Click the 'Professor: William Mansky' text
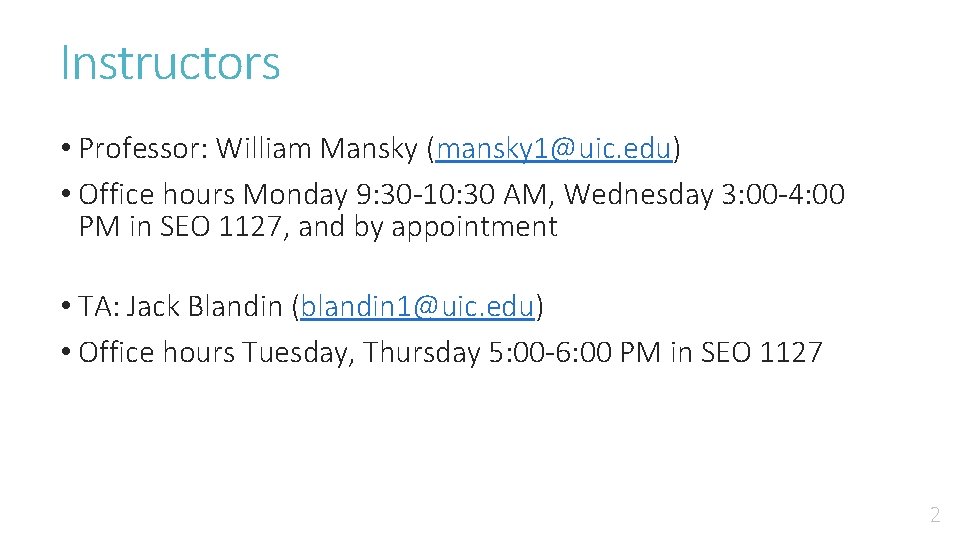This screenshot has width=960, height=540. pyautogui.click(x=248, y=150)
